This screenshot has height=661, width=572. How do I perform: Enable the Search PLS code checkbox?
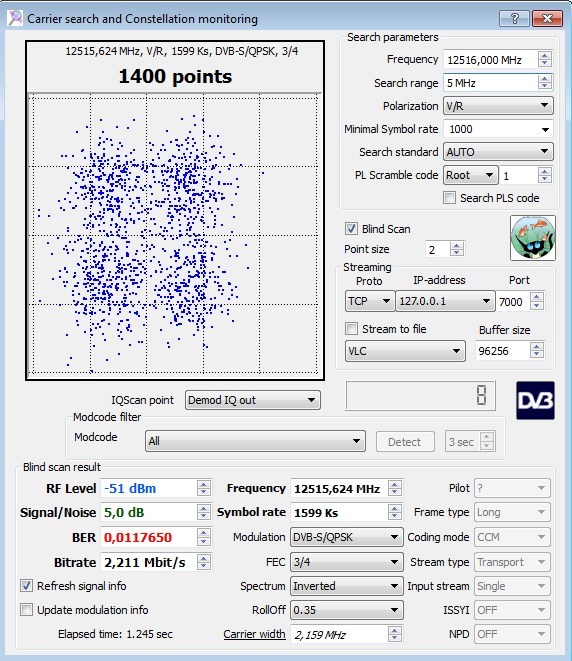coord(449,198)
